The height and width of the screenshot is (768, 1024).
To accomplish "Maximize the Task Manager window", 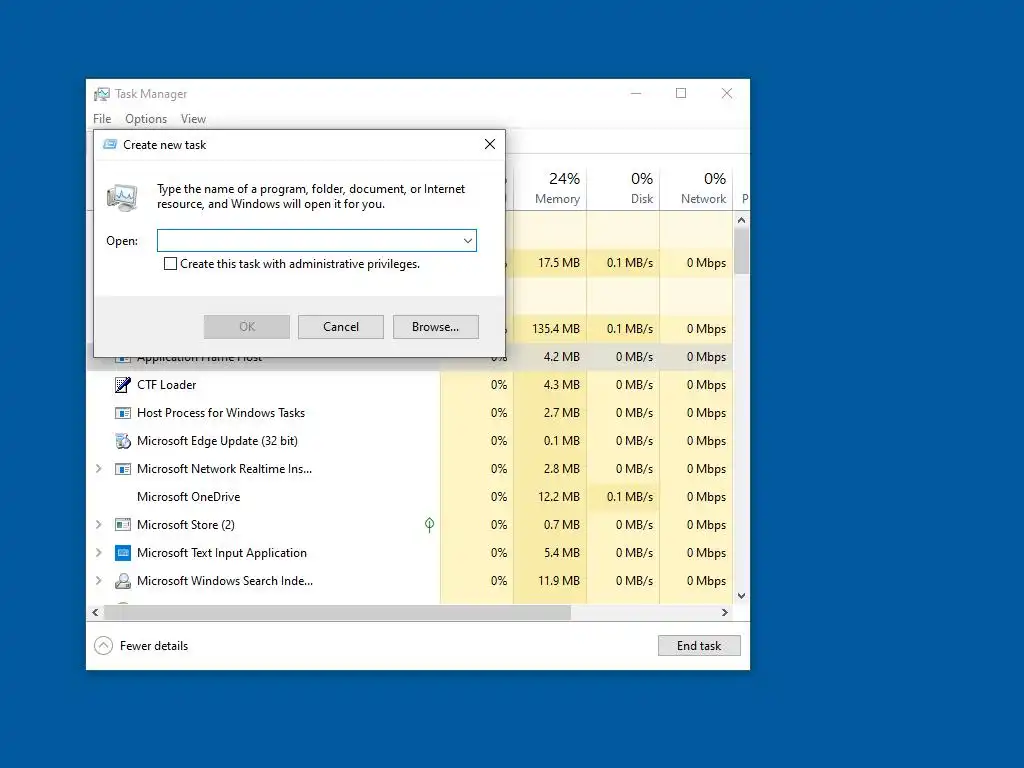I will pyautogui.click(x=680, y=93).
